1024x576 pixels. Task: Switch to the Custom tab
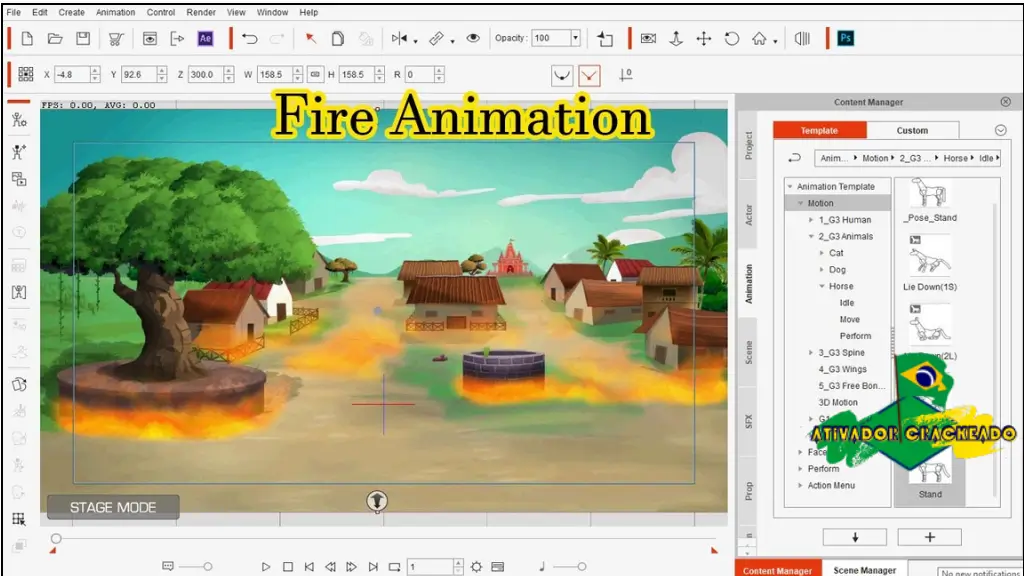(x=912, y=131)
